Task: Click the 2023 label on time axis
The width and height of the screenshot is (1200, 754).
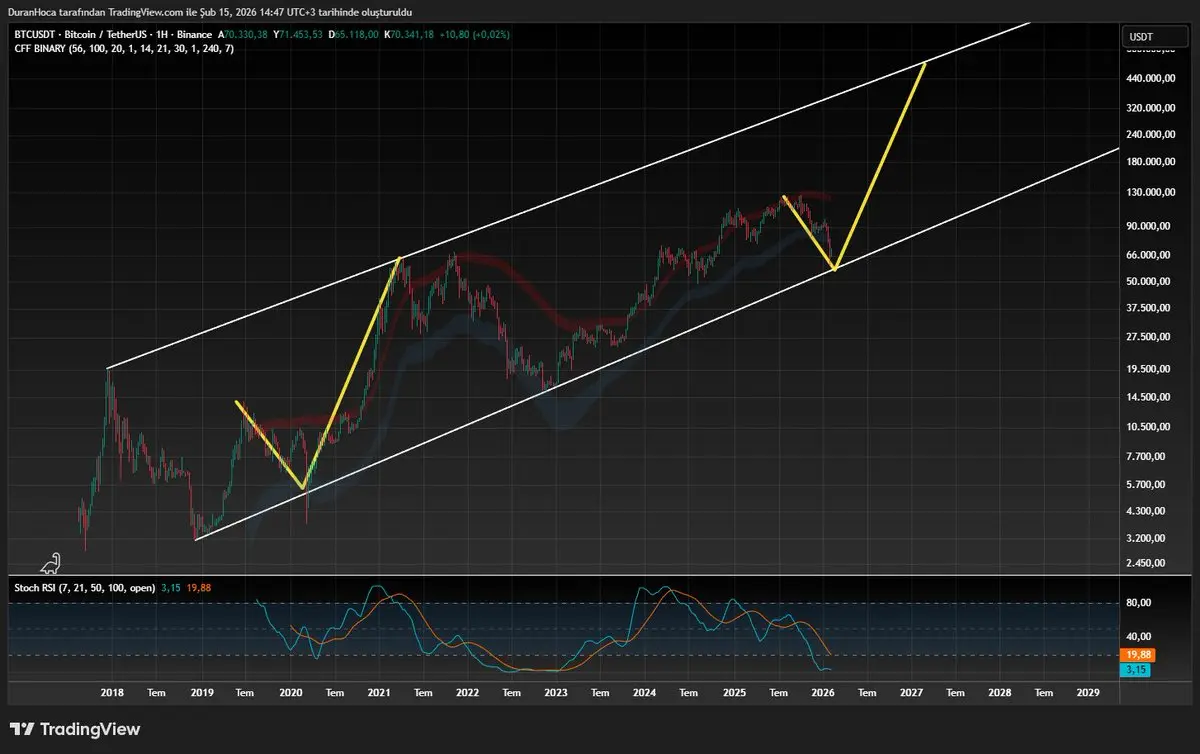Action: pyautogui.click(x=556, y=692)
